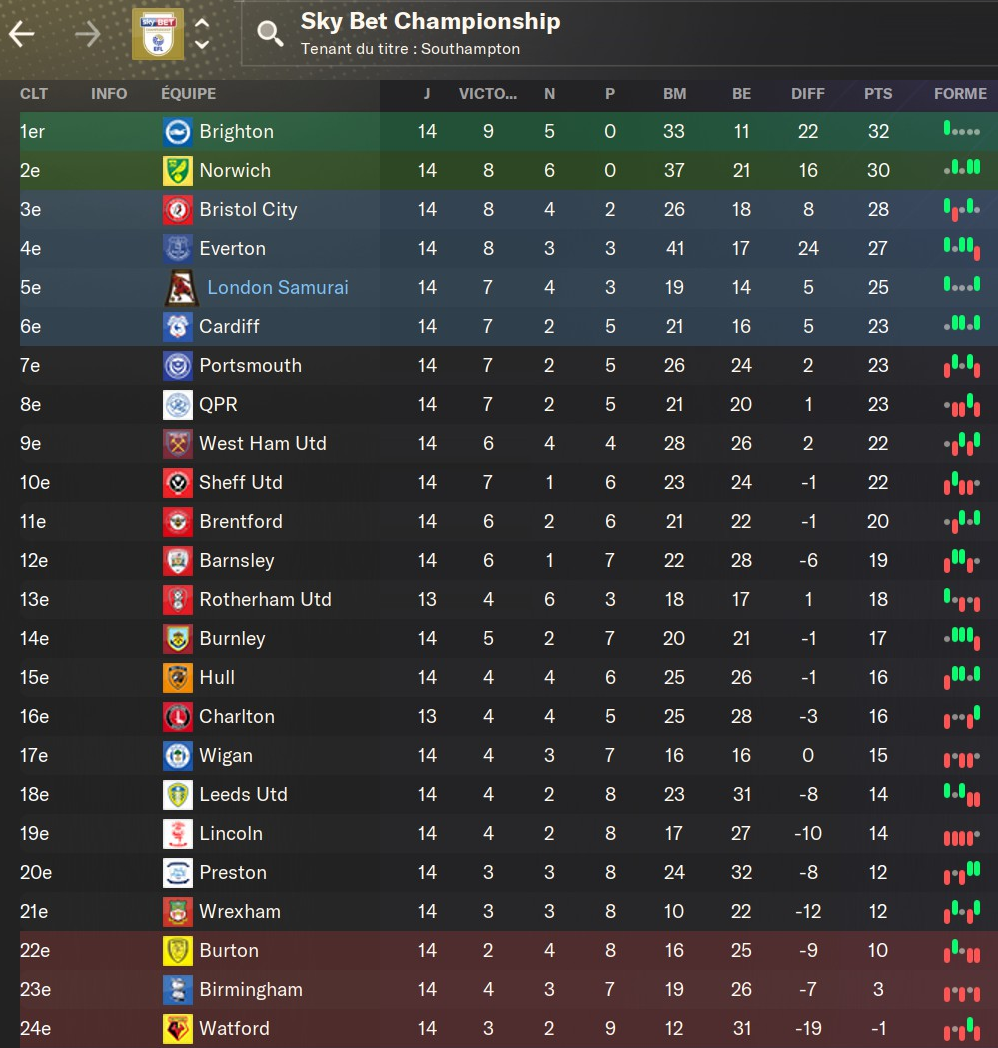Sort by the ÉQUIPE column header
The width and height of the screenshot is (998, 1048).
tap(188, 94)
